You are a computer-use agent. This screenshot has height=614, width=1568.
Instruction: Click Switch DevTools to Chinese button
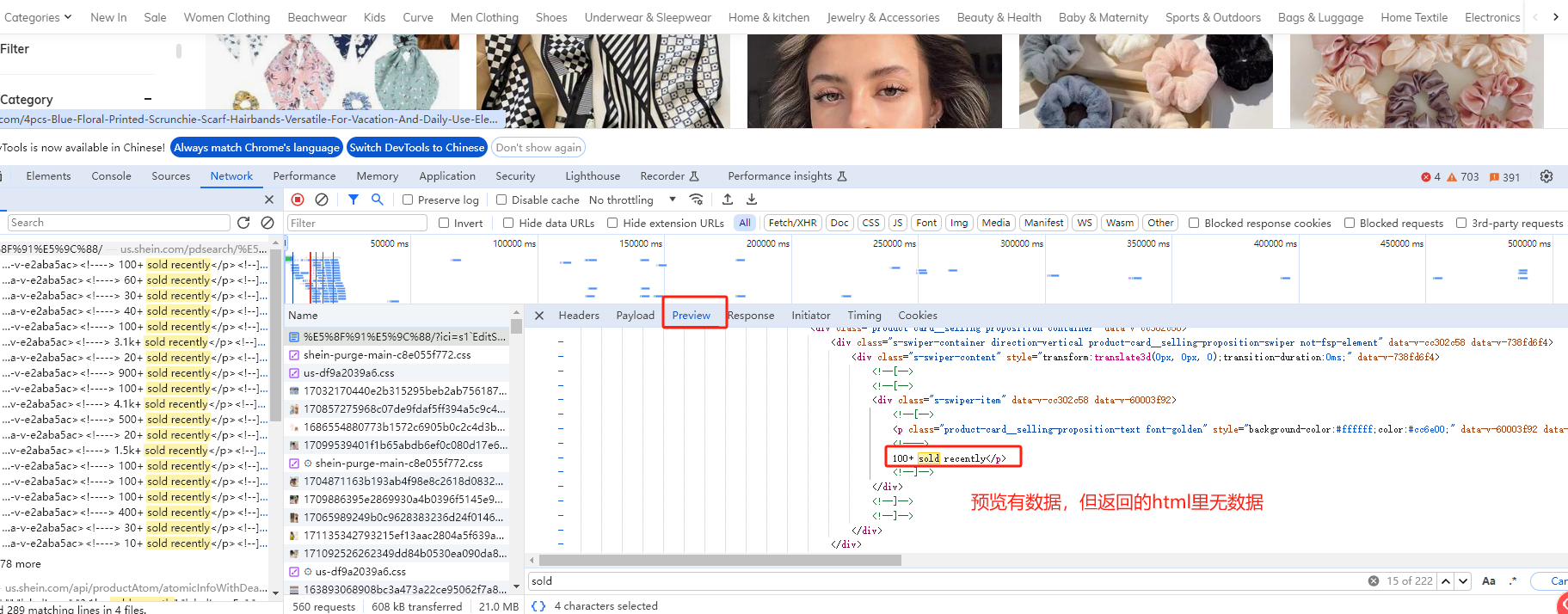(417, 148)
